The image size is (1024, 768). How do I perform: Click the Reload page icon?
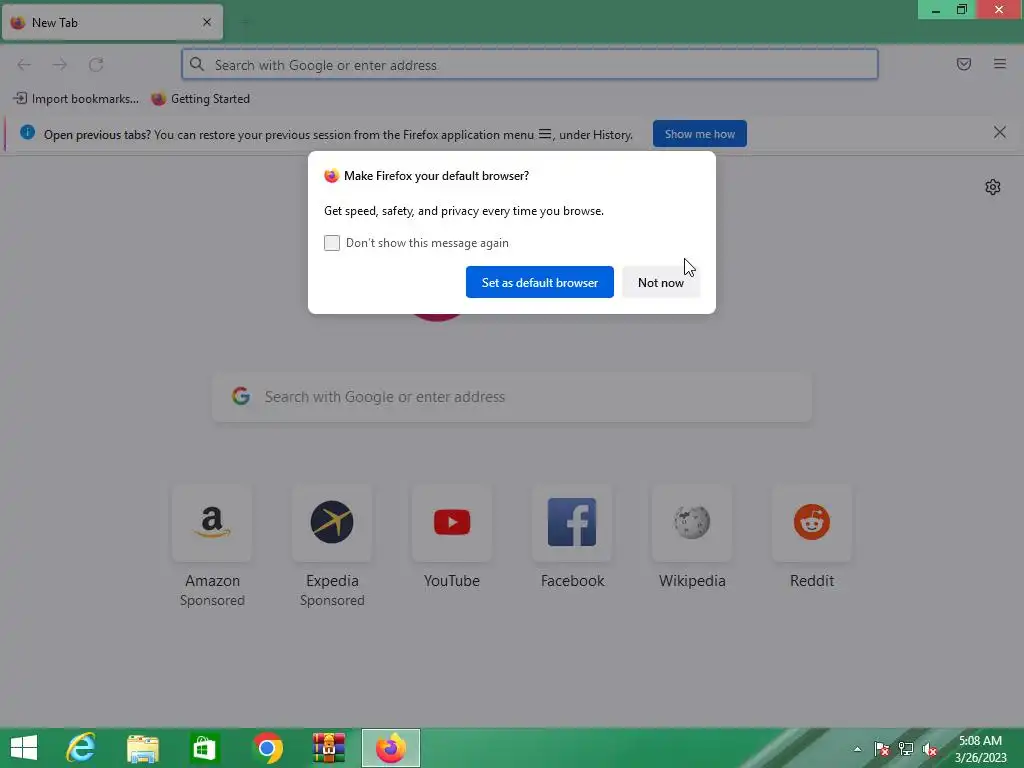point(96,65)
